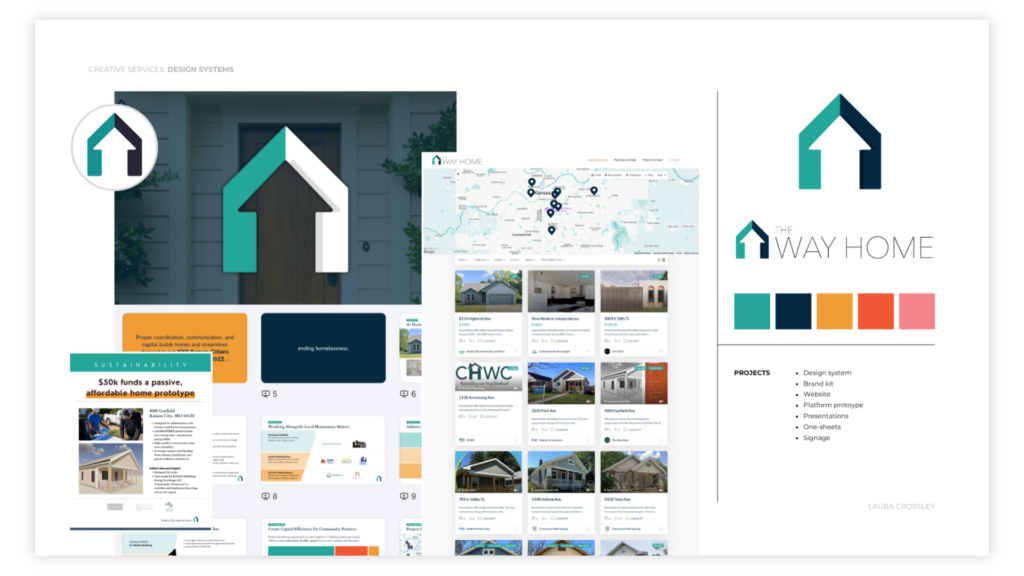Zoom in on the map with plus button
Image resolution: width=1024 pixels, height=576 pixels.
[x=458, y=174]
